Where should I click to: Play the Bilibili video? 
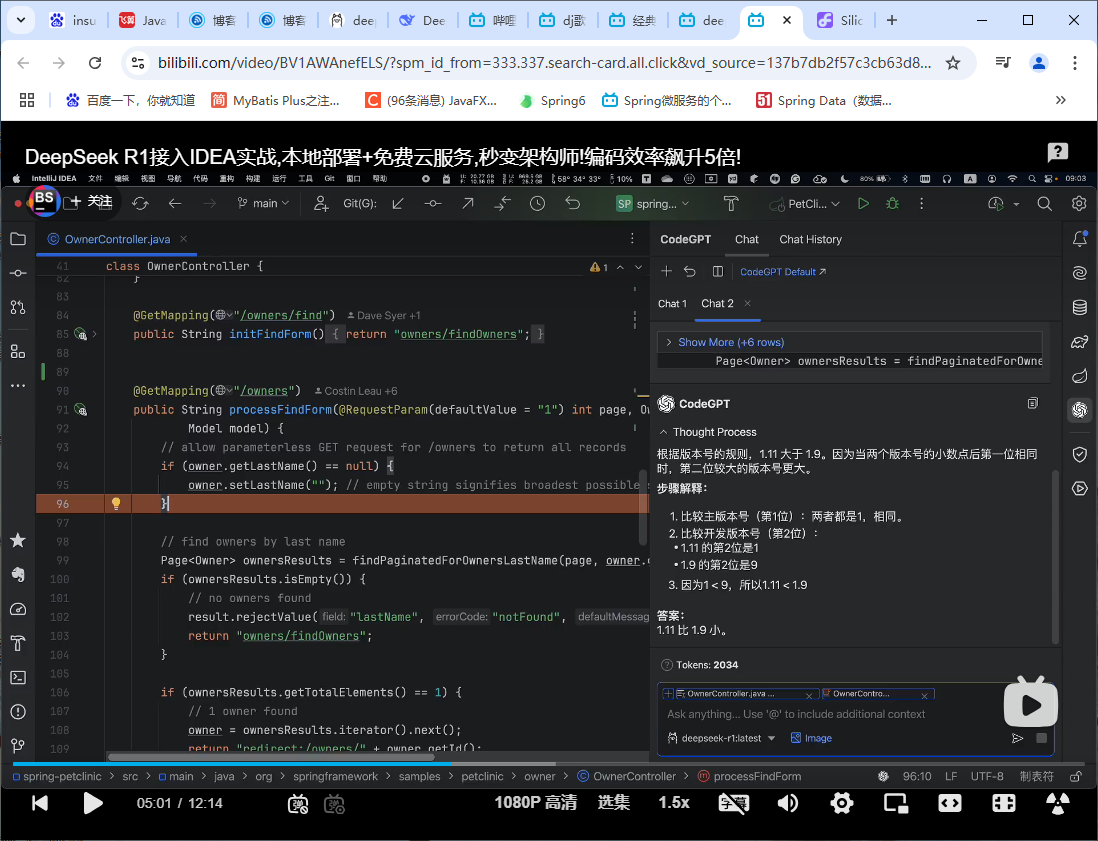92,802
